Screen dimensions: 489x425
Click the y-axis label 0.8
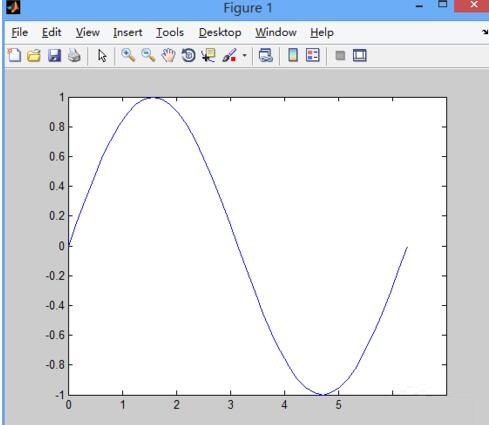[57, 127]
